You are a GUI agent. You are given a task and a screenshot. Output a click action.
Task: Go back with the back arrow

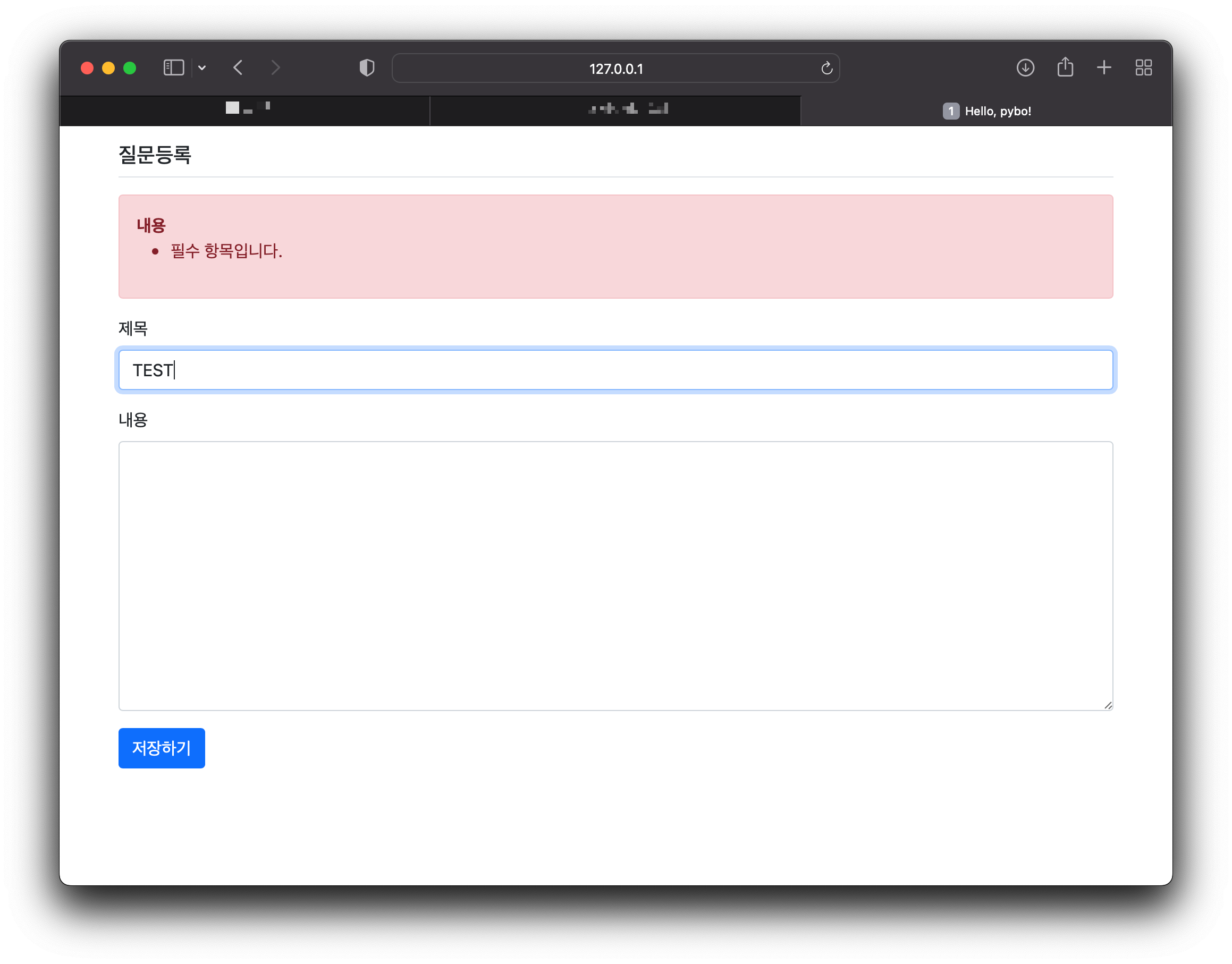click(x=238, y=67)
